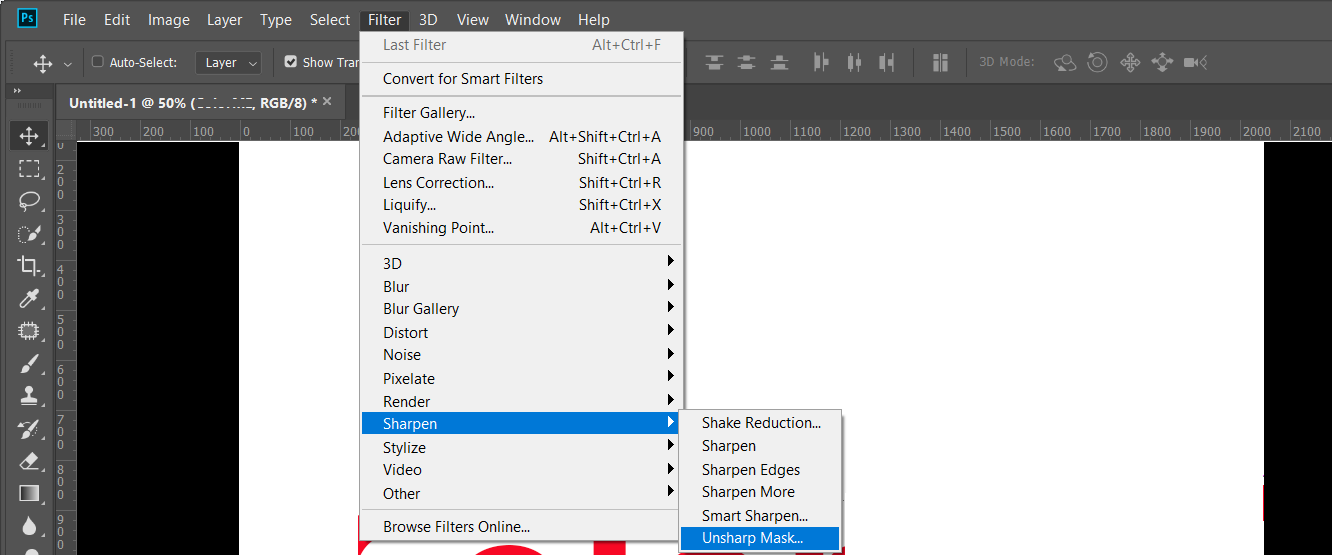Pick the Gradient tool

[x=29, y=493]
